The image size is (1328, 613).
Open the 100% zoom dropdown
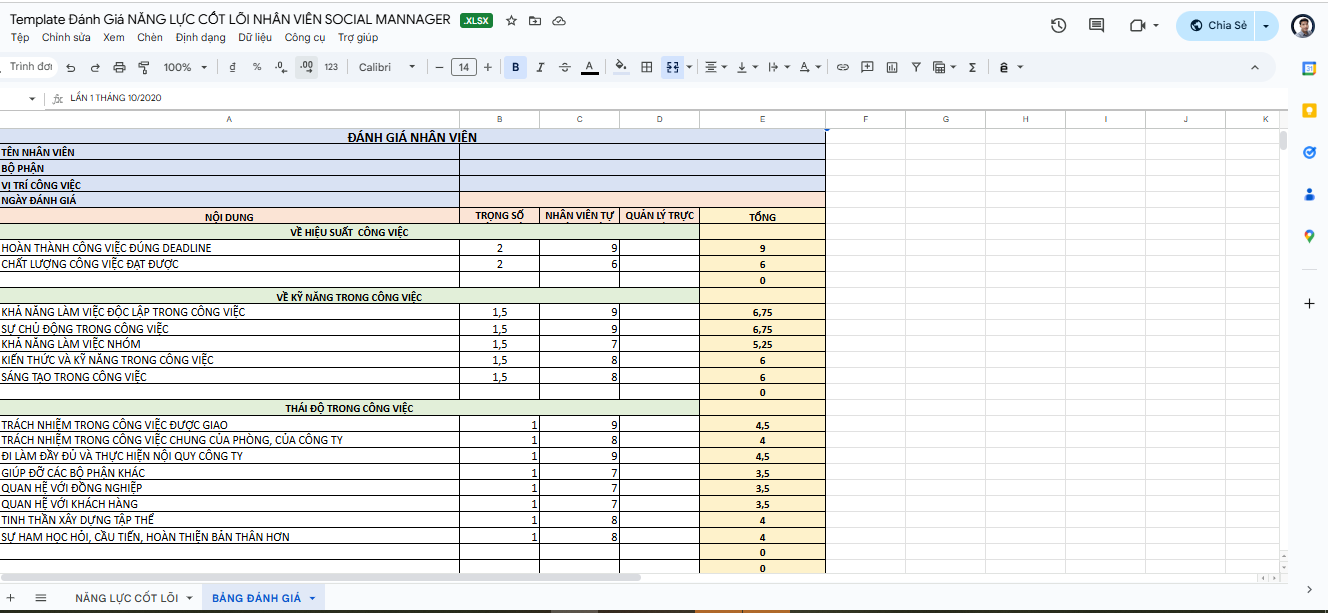[185, 67]
